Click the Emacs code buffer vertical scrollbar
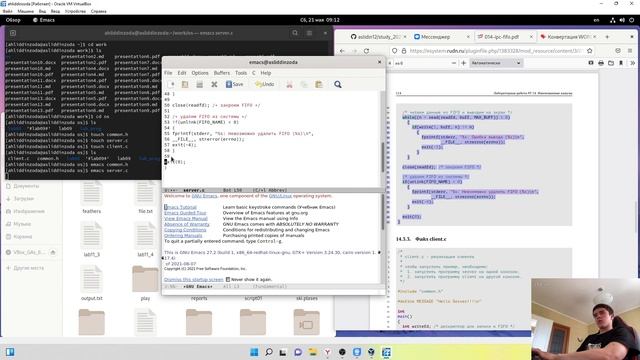640x360 pixels. (382, 139)
